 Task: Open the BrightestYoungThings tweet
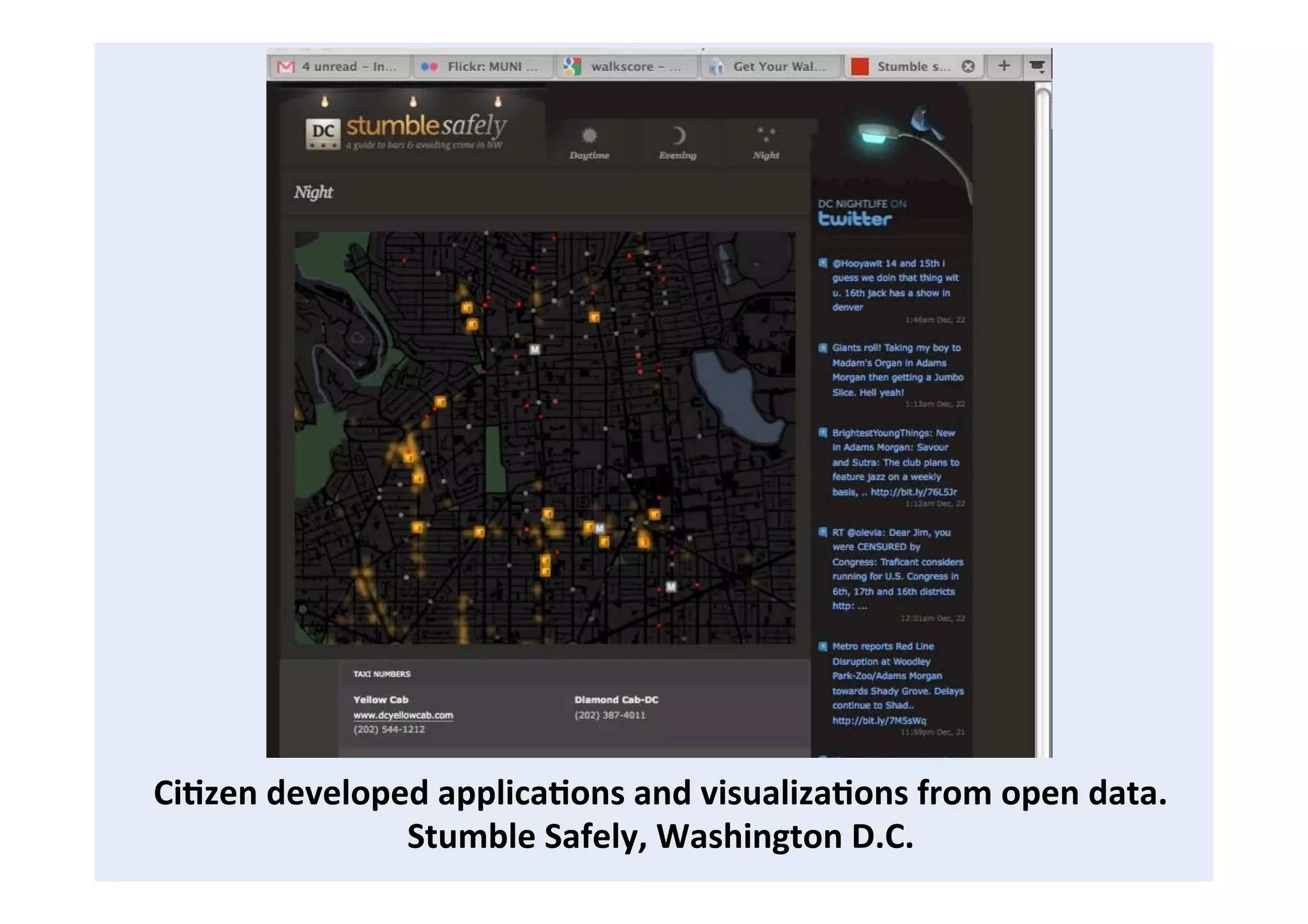coord(895,462)
